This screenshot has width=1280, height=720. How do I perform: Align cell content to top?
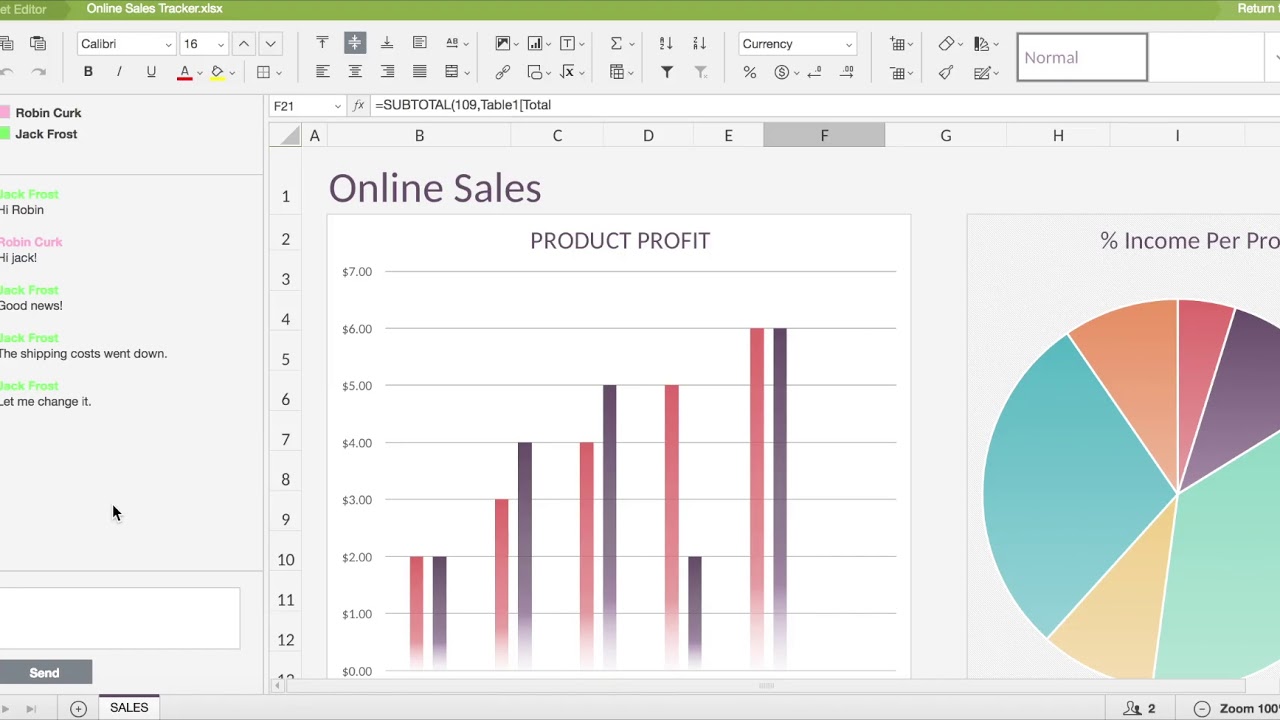click(322, 43)
